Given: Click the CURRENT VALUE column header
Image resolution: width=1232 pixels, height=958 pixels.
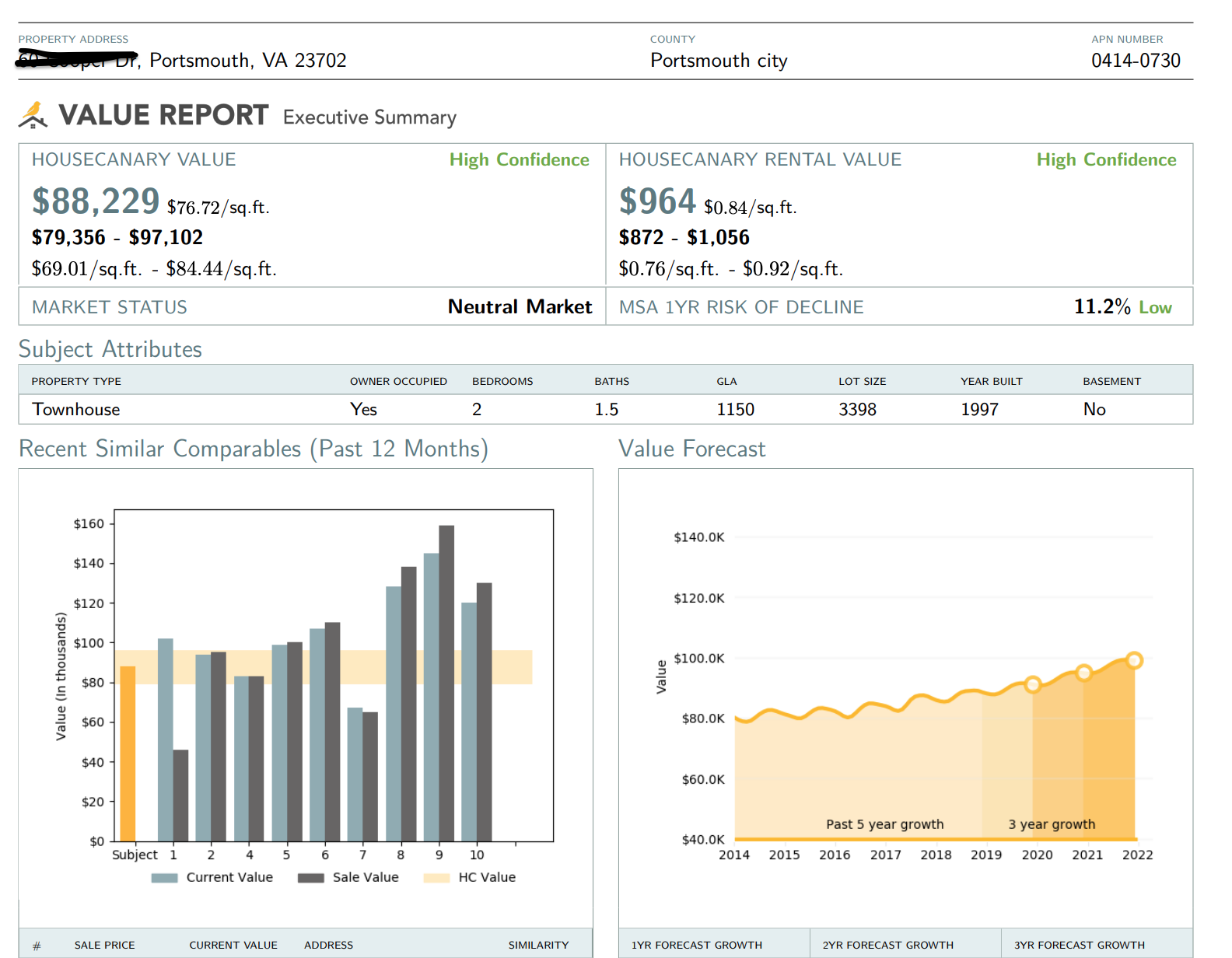Looking at the screenshot, I should pyautogui.click(x=233, y=945).
